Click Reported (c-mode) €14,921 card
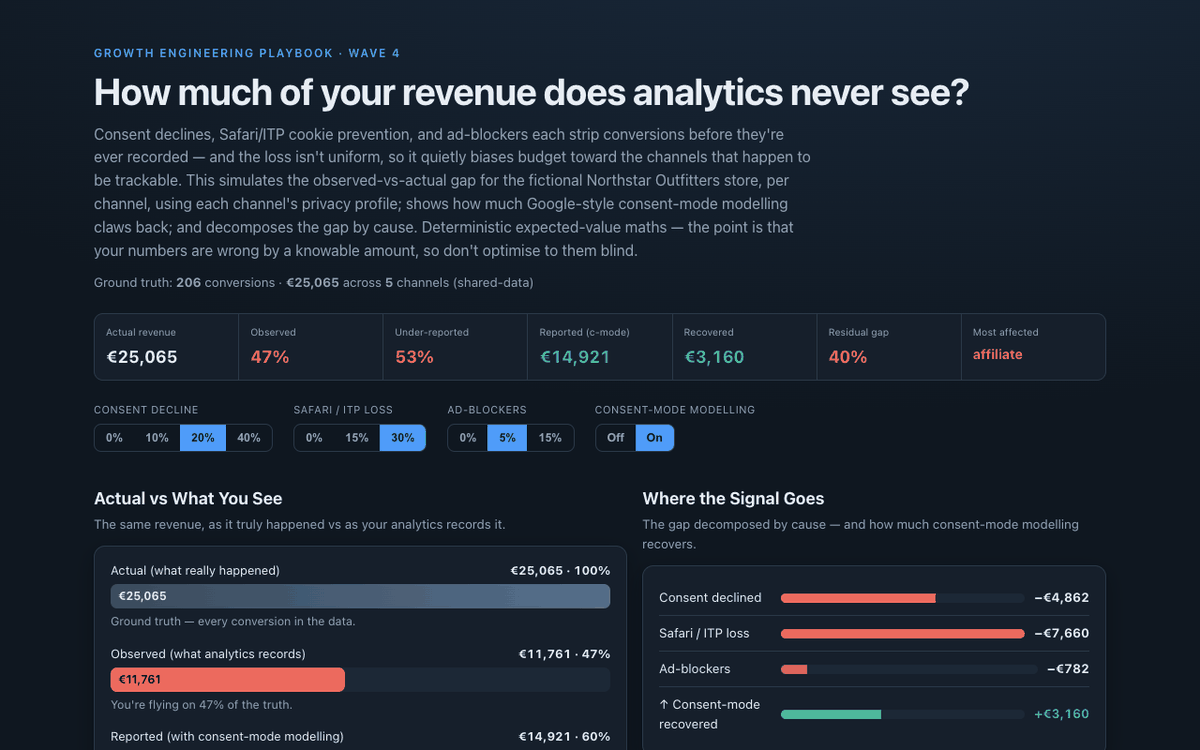 point(599,347)
